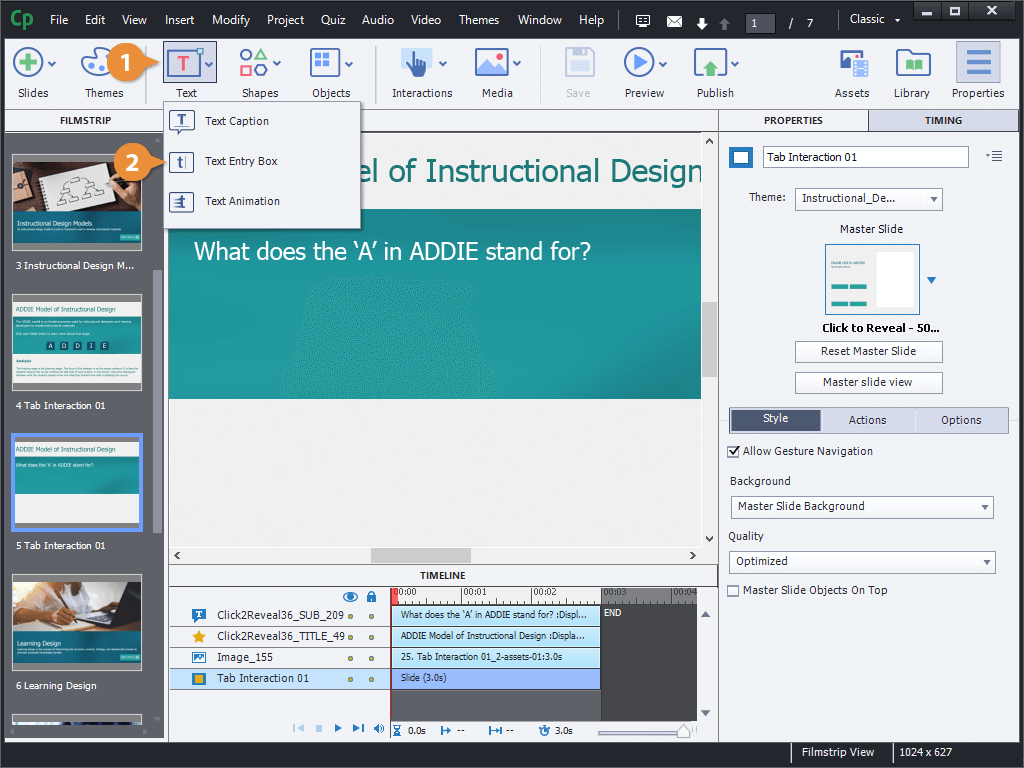Open the Quality dropdown
Image resolution: width=1024 pixels, height=768 pixels.
click(x=861, y=561)
